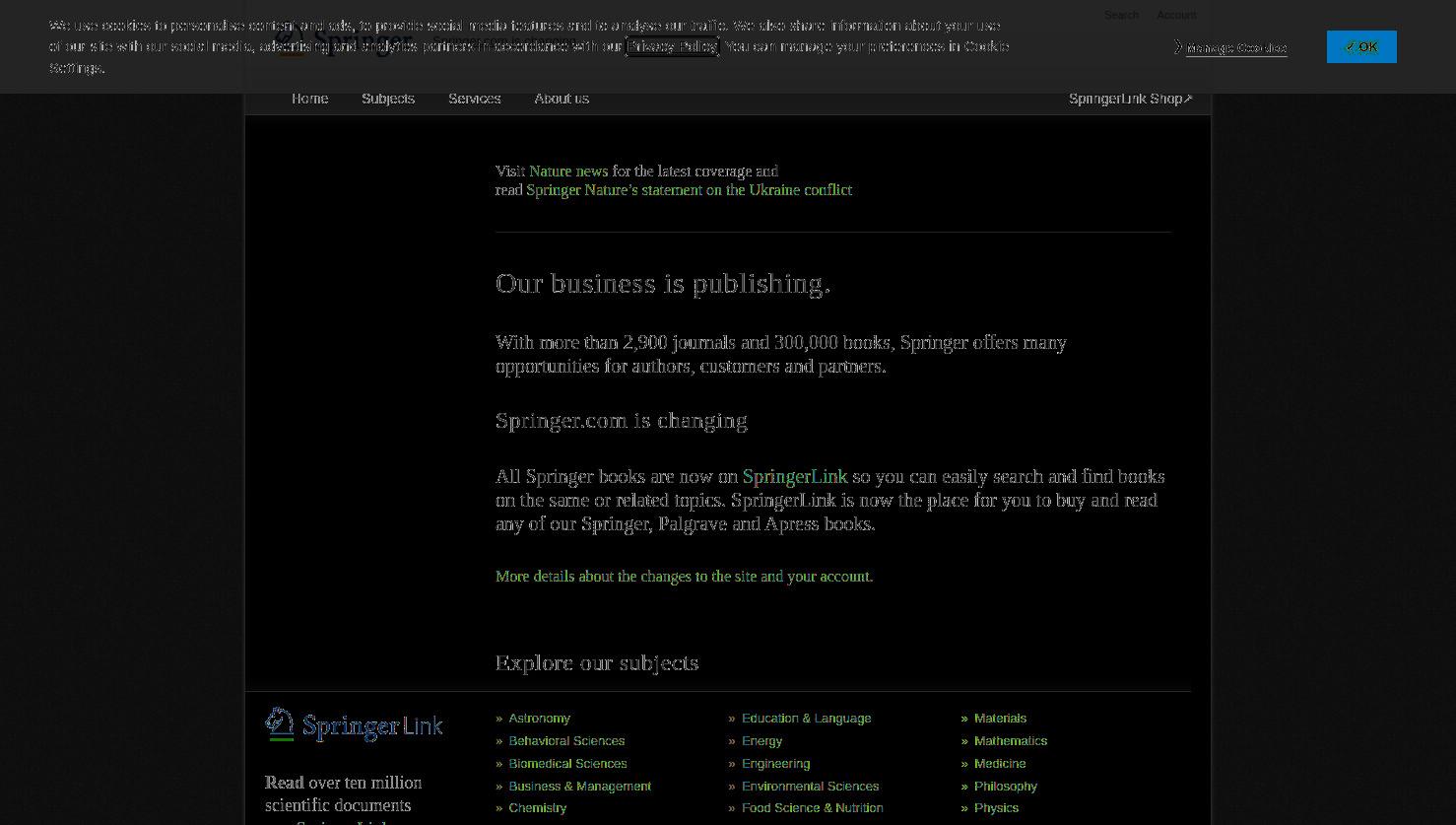Screen dimensions: 1456x825
Task: Browse the Business & Management subject
Action: tap(579, 787)
